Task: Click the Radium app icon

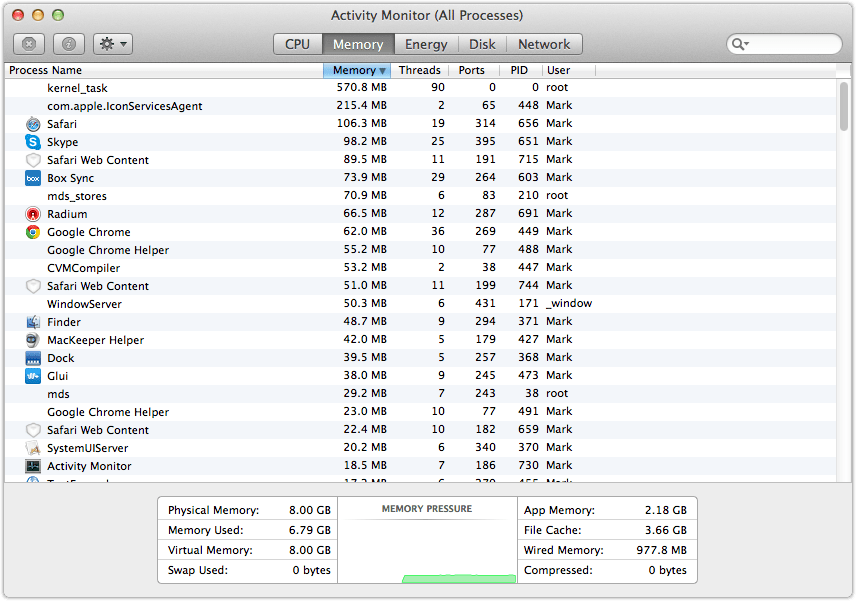Action: 33,214
